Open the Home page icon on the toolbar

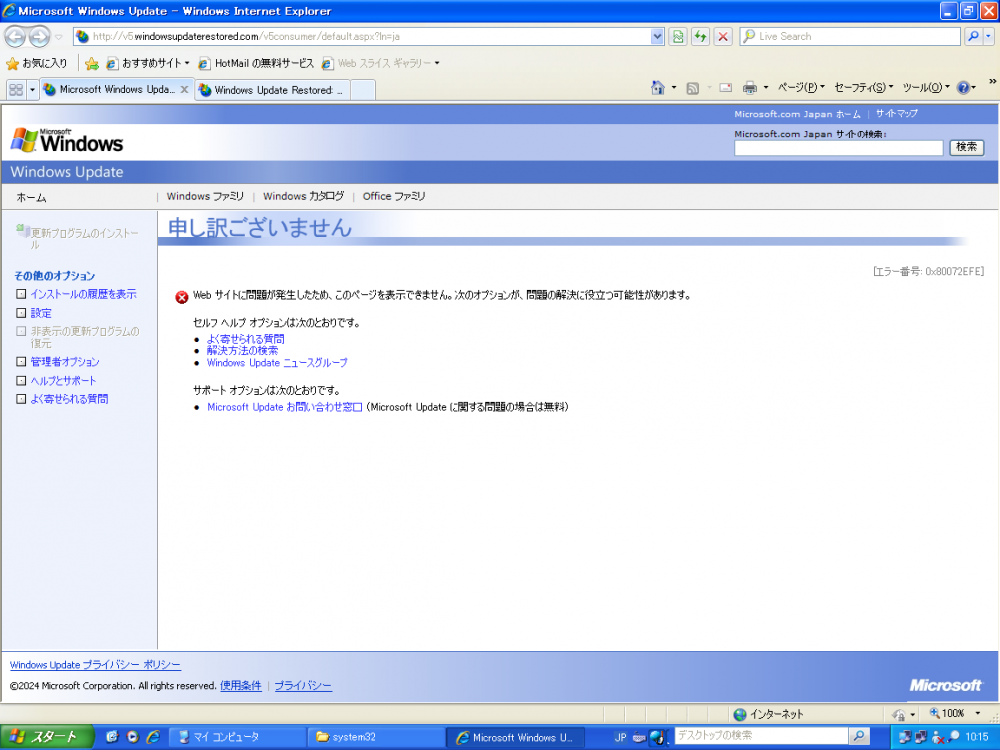656,87
